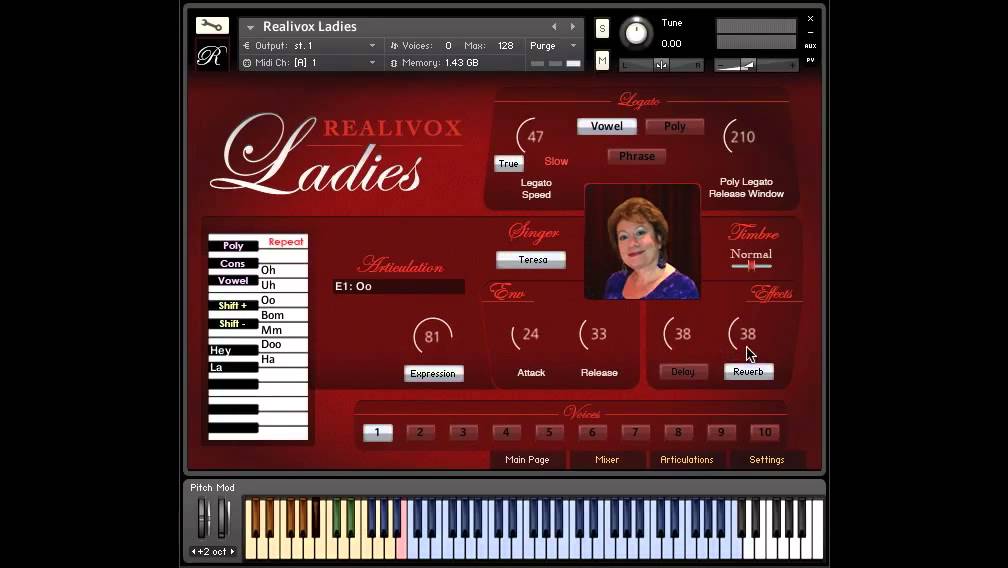Select voice slot 2

point(420,432)
